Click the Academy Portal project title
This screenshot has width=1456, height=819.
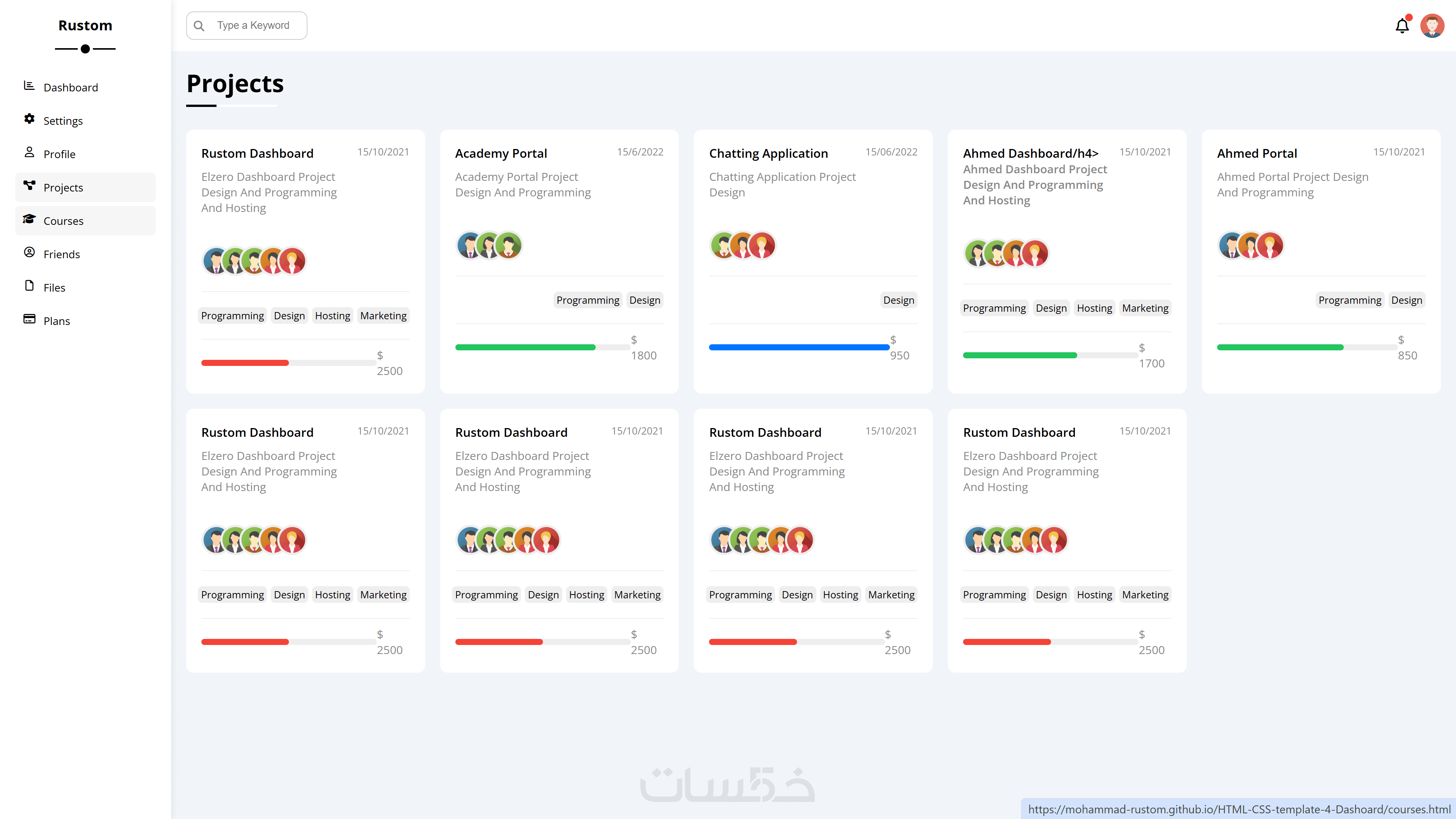501,154
